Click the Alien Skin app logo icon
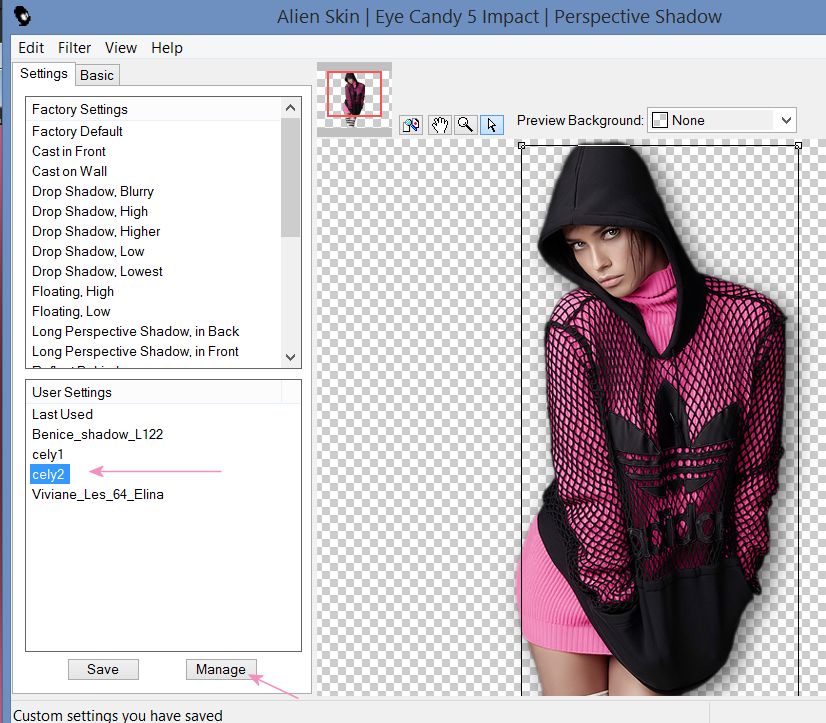The image size is (826, 723). pyautogui.click(x=22, y=15)
